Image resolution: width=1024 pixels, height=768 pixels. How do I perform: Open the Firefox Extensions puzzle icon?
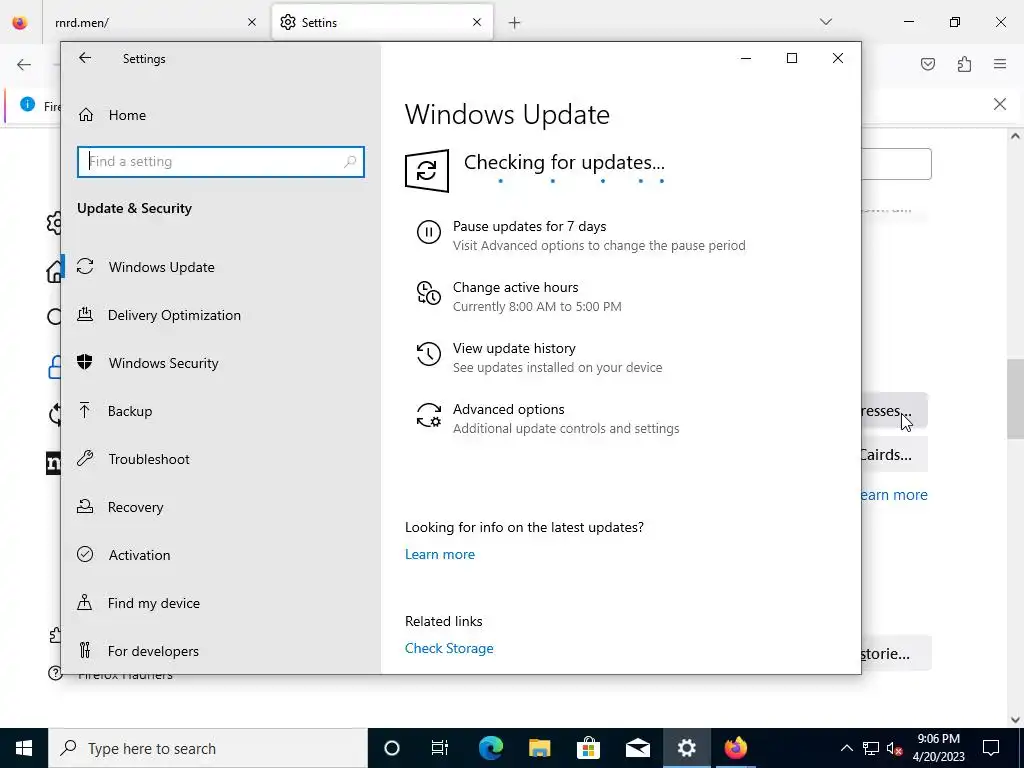pyautogui.click(x=964, y=64)
